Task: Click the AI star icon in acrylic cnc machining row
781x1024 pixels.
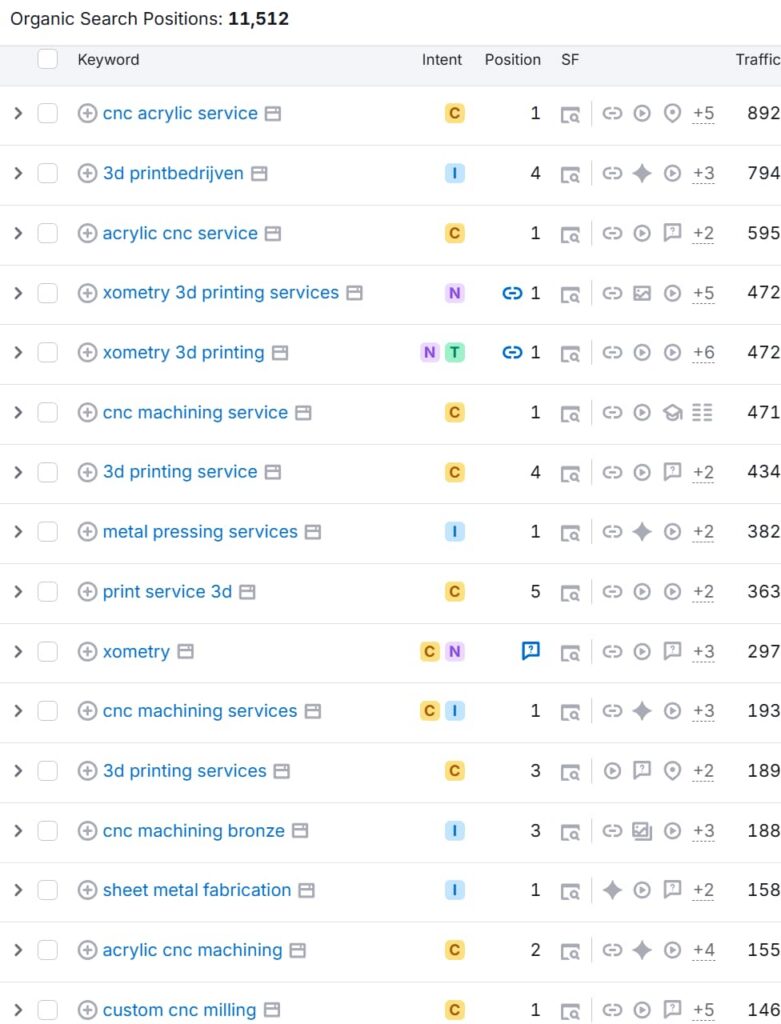Action: pyautogui.click(x=642, y=950)
